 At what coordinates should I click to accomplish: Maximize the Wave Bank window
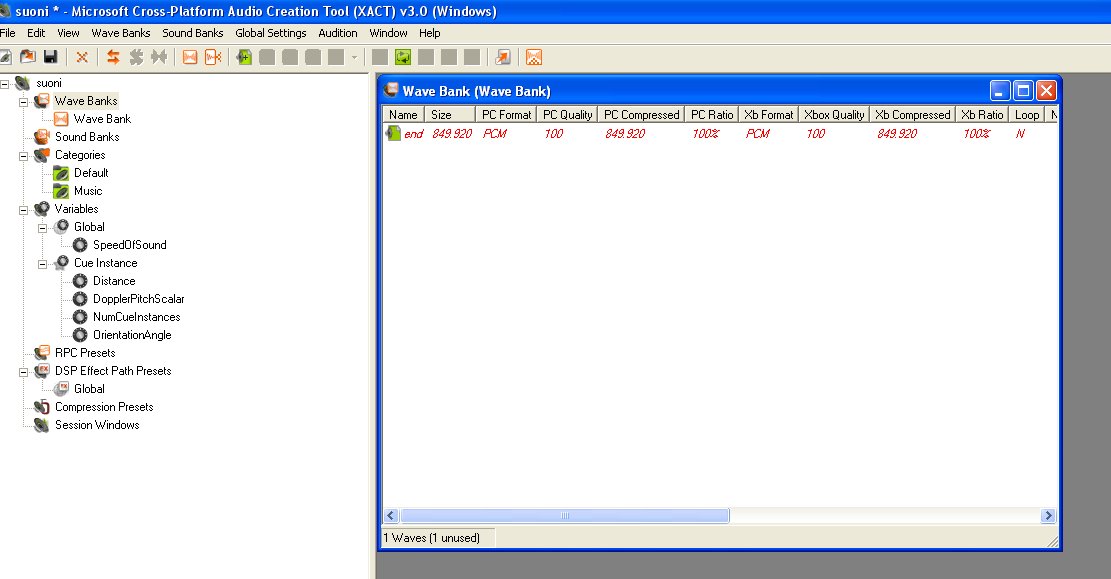coord(1023,91)
